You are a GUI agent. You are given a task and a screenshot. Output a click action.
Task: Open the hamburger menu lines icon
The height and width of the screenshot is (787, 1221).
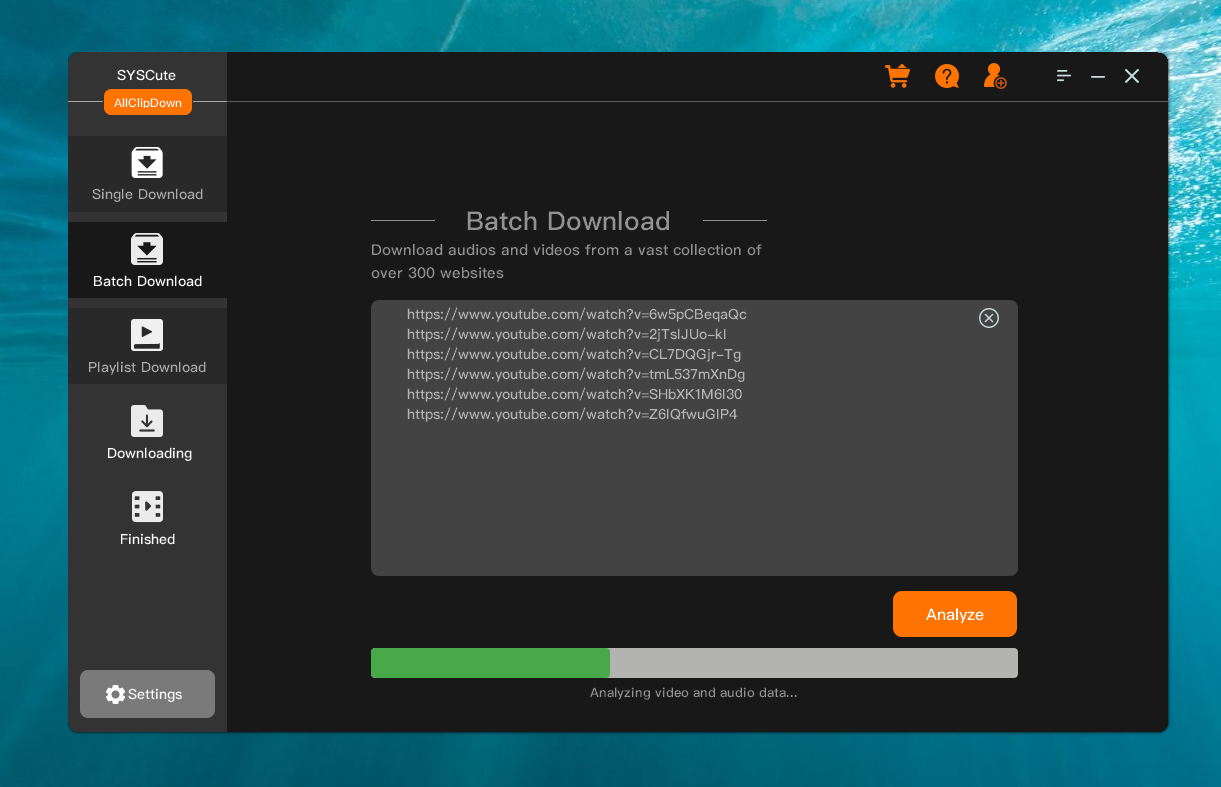tap(1063, 75)
